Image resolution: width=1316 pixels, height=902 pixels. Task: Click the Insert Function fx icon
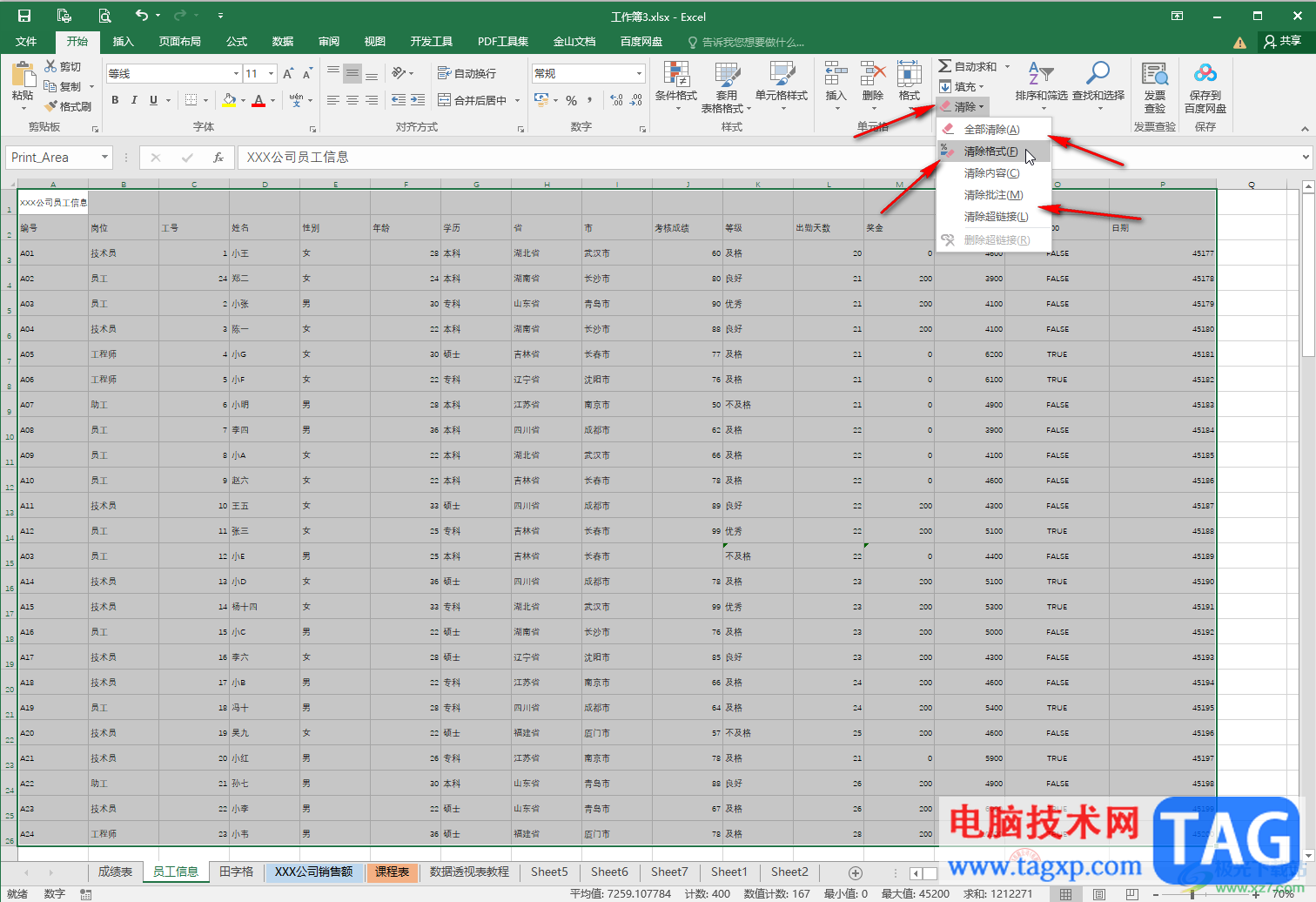point(218,158)
